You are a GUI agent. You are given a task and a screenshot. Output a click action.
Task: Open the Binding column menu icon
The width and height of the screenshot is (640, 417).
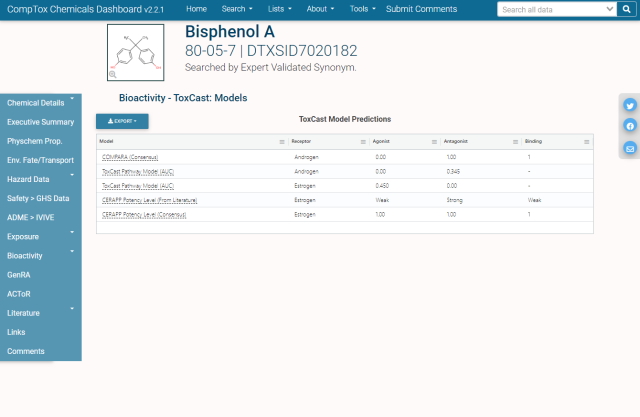tap(586, 142)
